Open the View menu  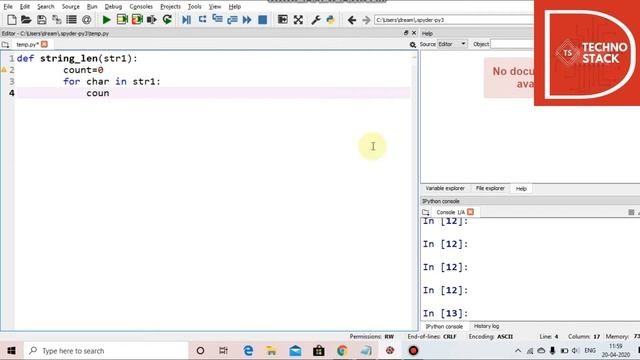[x=215, y=7]
